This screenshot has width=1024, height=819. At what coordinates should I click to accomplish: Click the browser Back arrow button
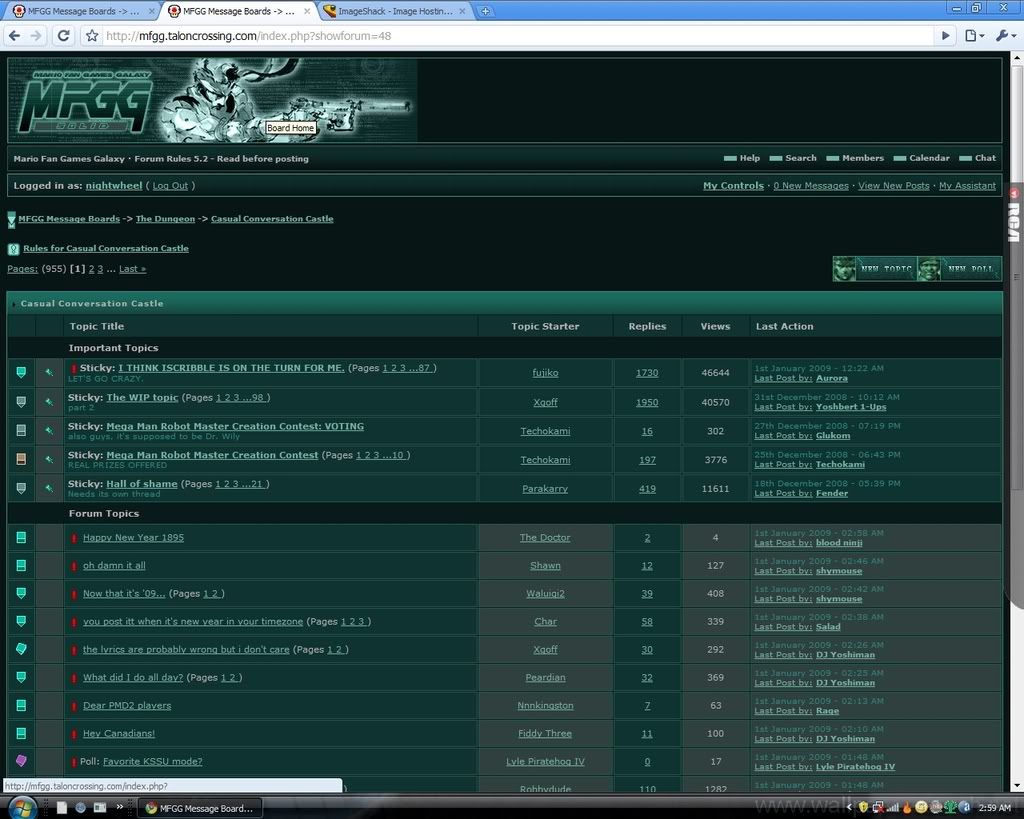14,36
